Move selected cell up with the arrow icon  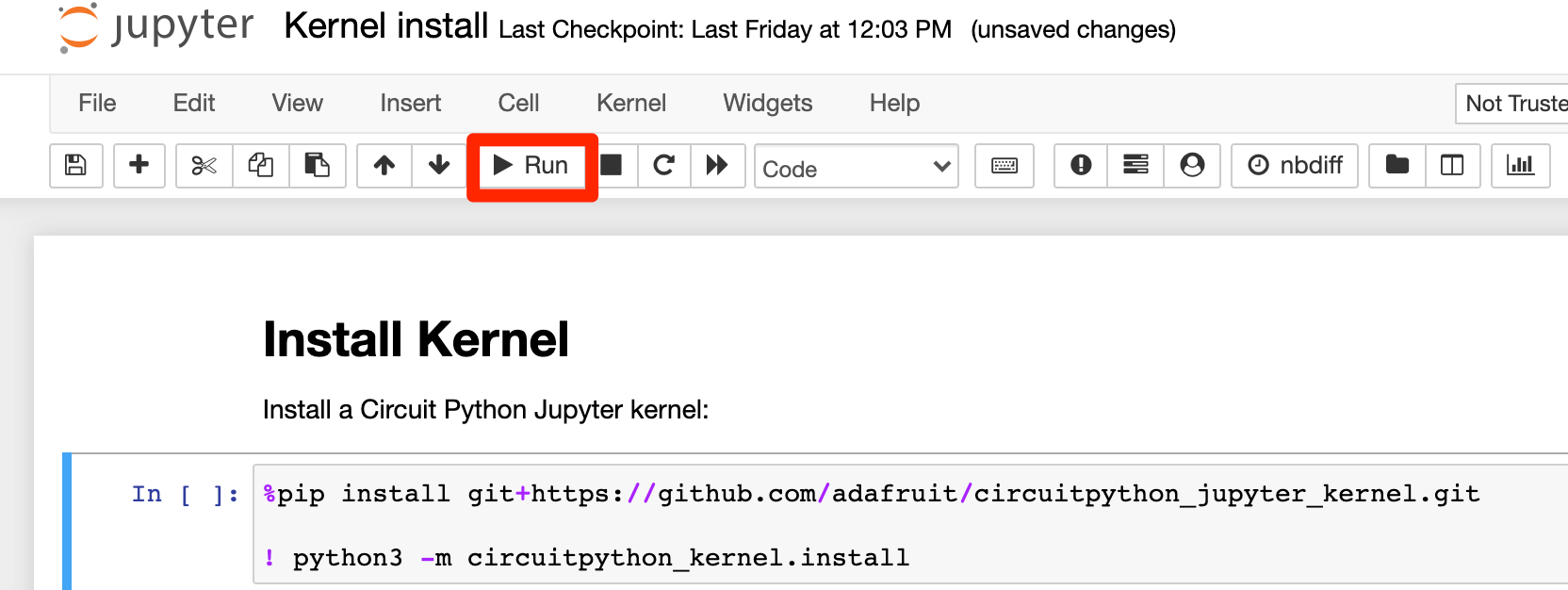pos(384,166)
